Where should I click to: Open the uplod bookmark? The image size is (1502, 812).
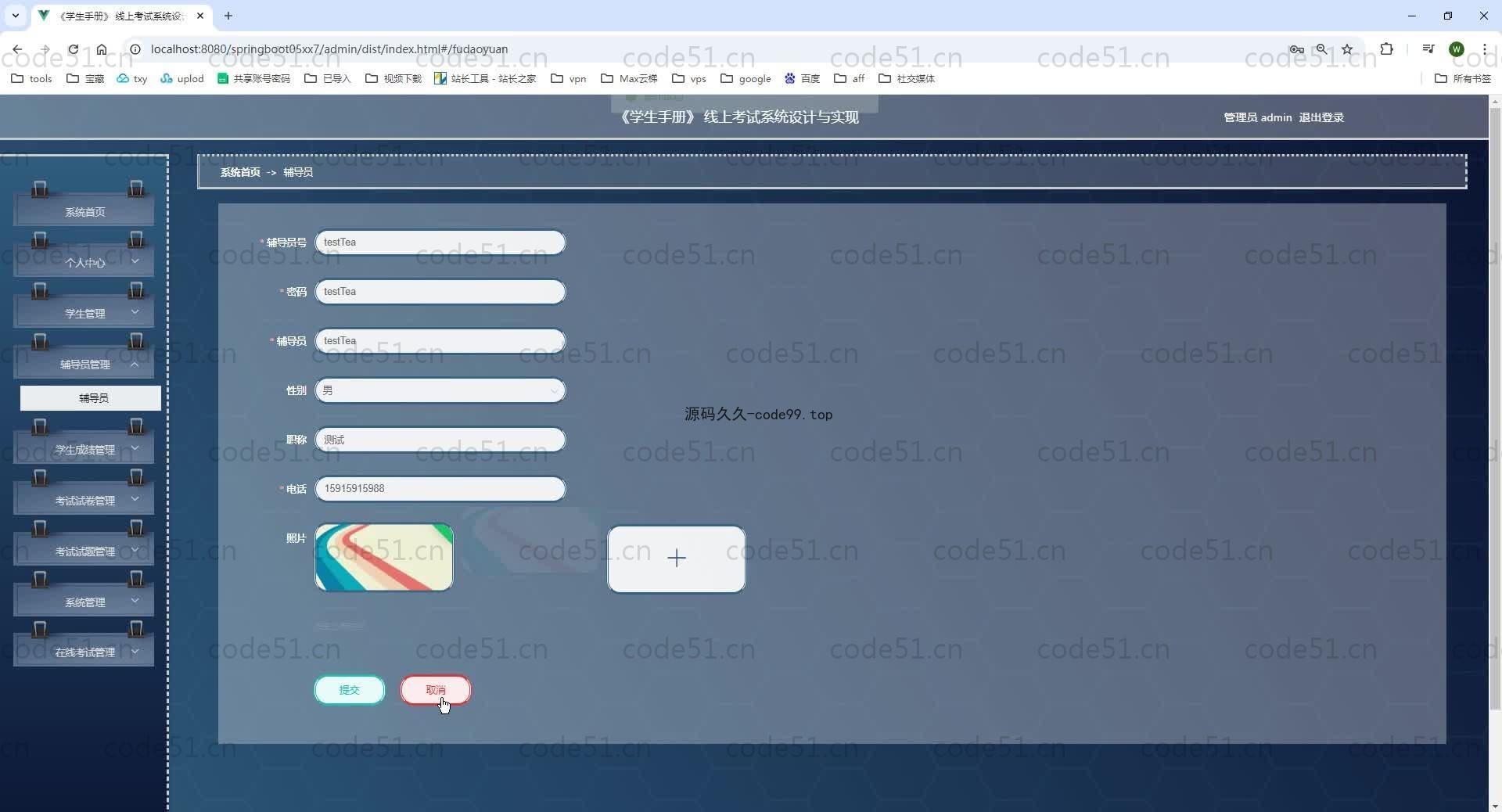(x=182, y=78)
